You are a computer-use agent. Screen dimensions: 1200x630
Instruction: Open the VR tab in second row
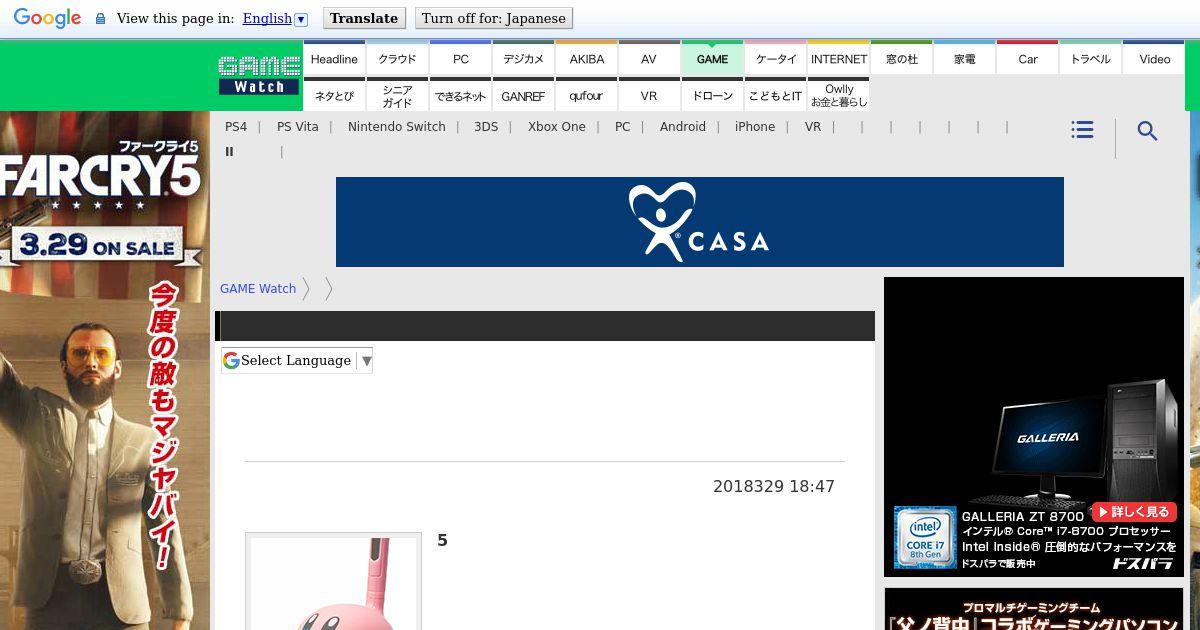pyautogui.click(x=649, y=96)
